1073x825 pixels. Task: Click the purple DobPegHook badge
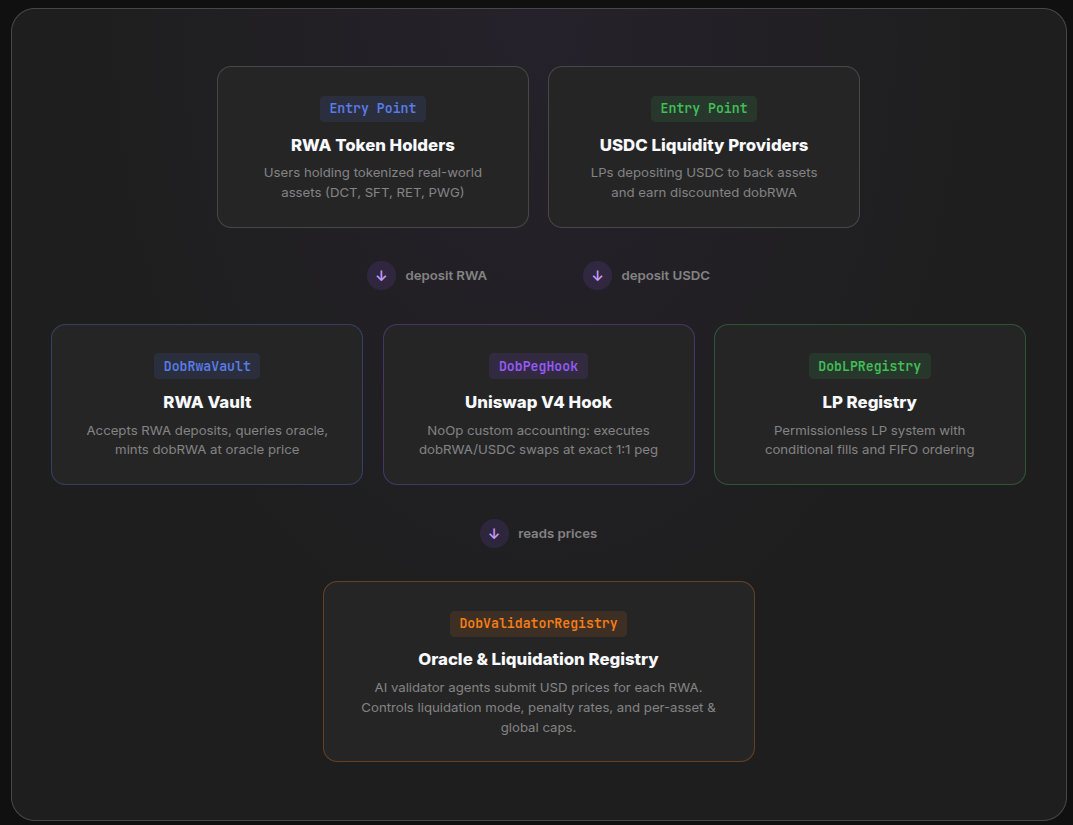click(x=538, y=366)
